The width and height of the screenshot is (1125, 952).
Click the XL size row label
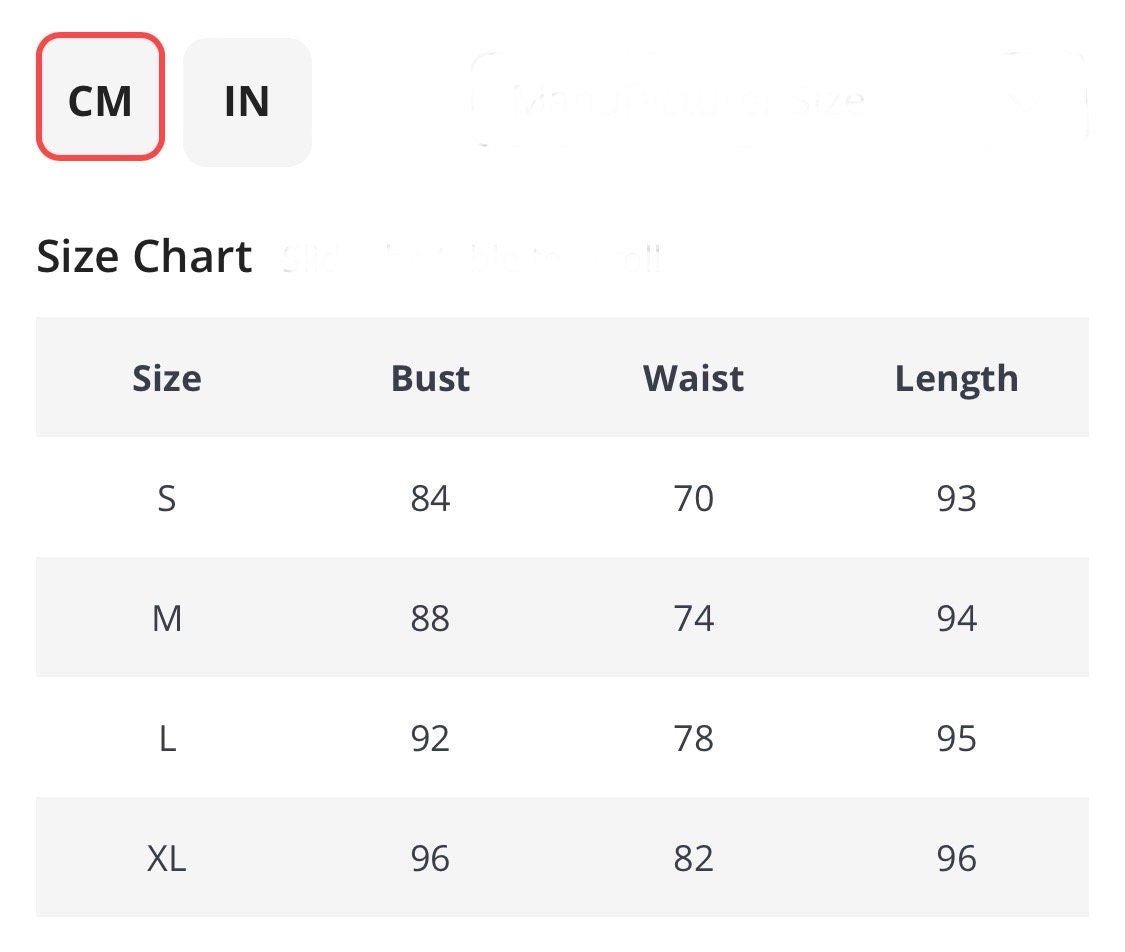[167, 858]
